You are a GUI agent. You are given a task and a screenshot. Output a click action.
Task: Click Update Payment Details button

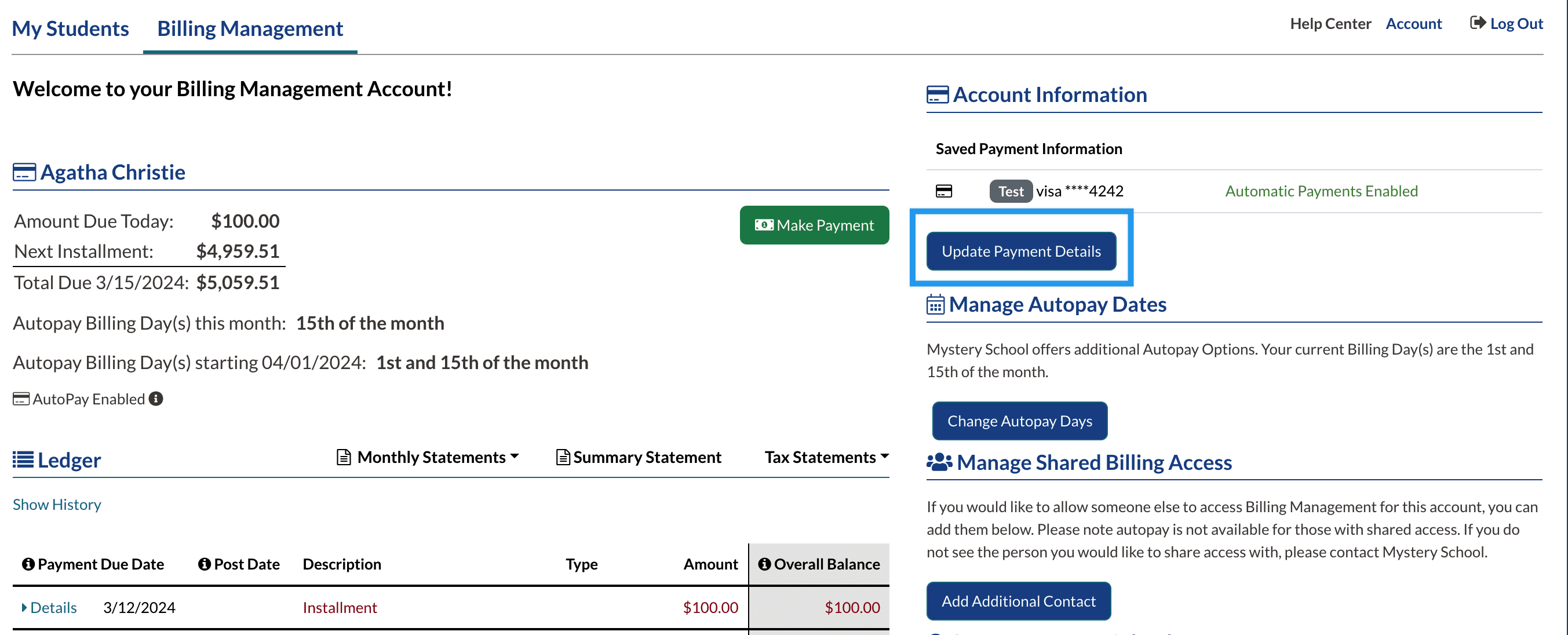(1021, 251)
